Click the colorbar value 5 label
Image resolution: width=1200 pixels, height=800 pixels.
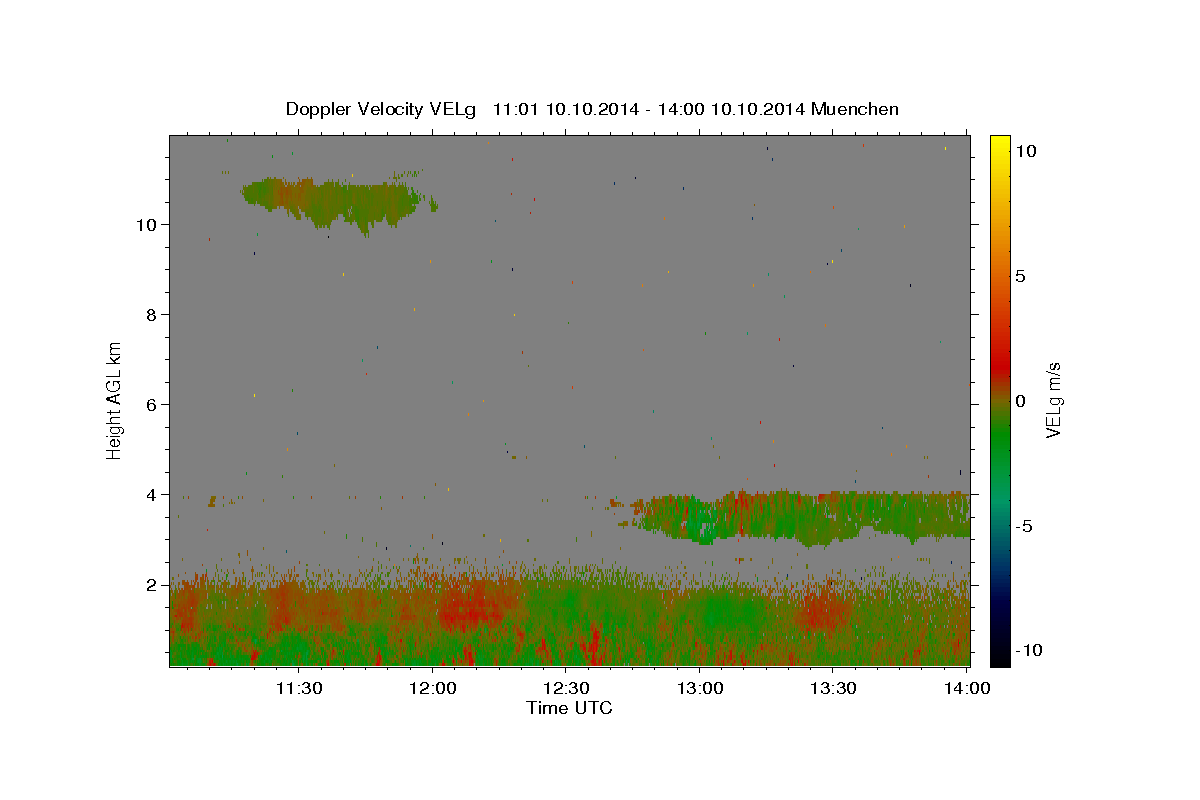click(x=1020, y=276)
